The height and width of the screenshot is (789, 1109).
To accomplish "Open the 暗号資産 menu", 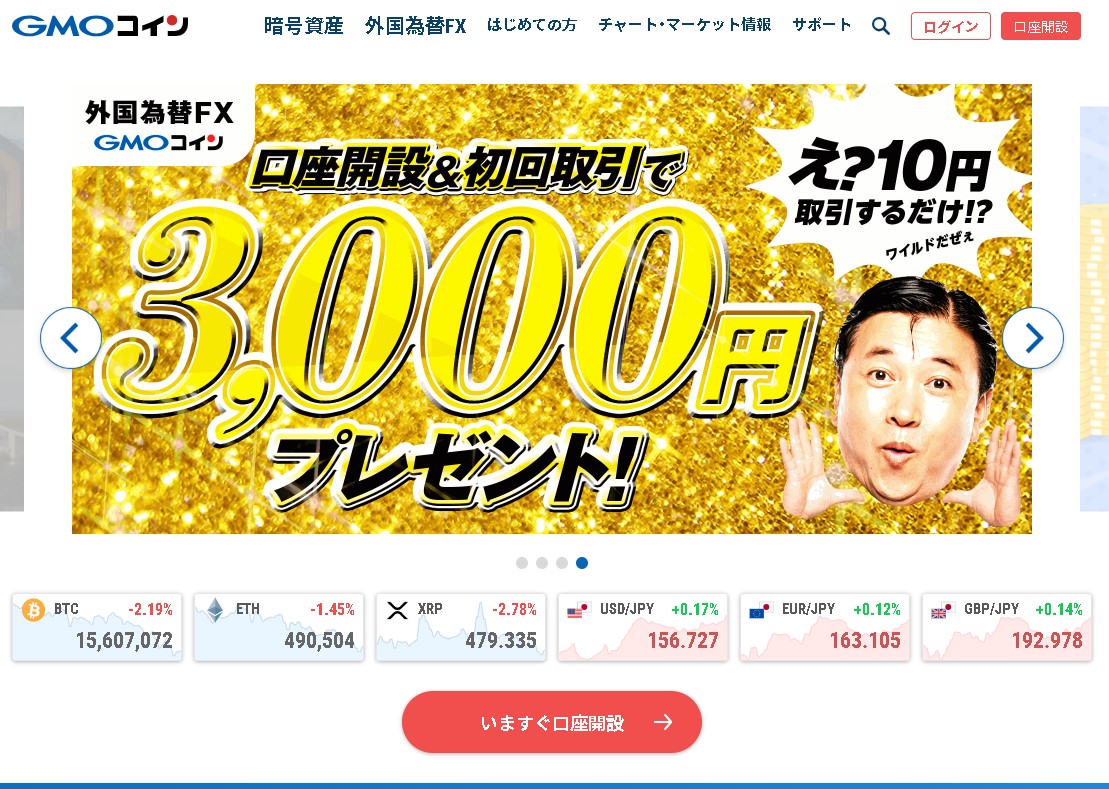I will click(x=303, y=26).
